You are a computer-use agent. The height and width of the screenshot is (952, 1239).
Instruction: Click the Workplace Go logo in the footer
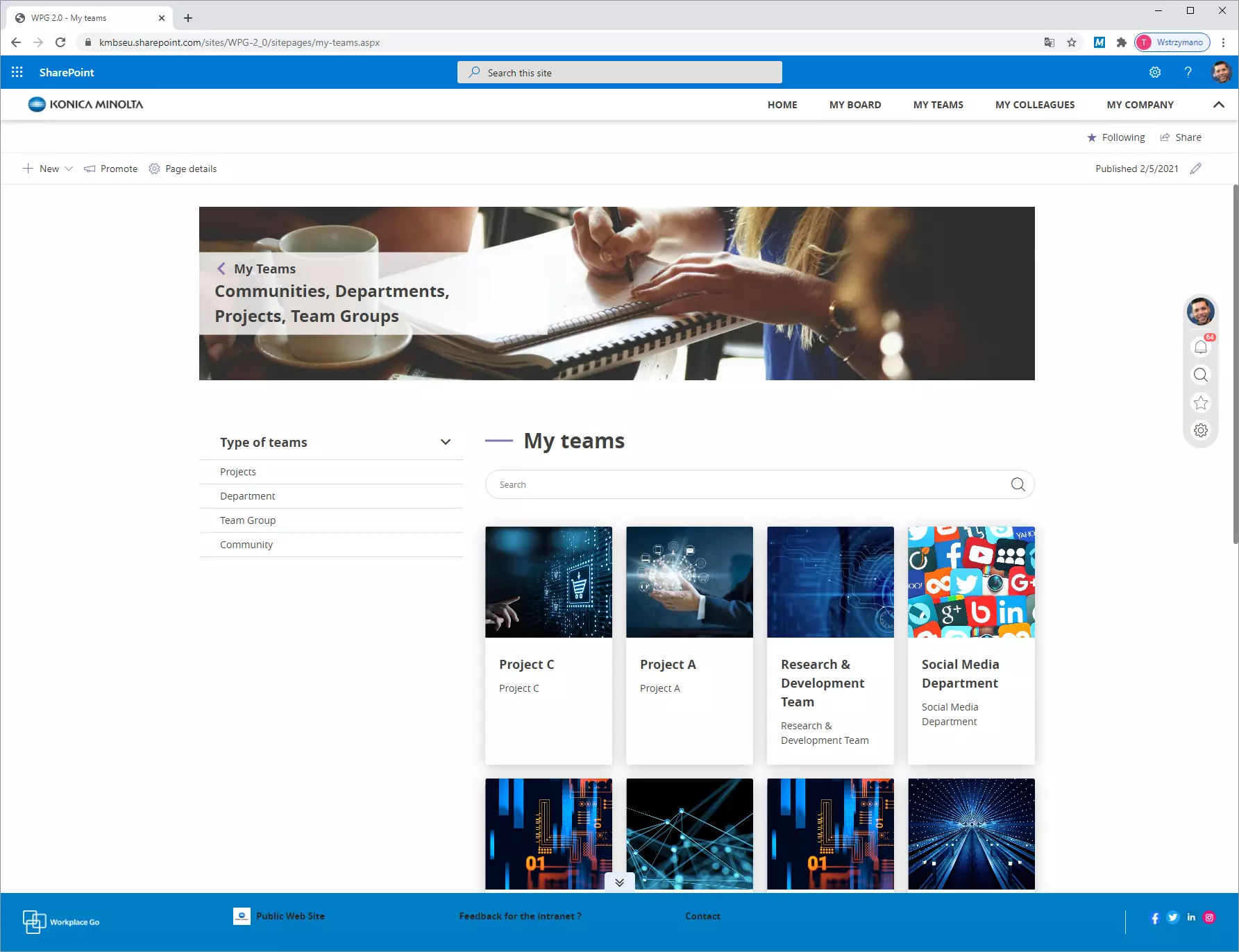61,922
